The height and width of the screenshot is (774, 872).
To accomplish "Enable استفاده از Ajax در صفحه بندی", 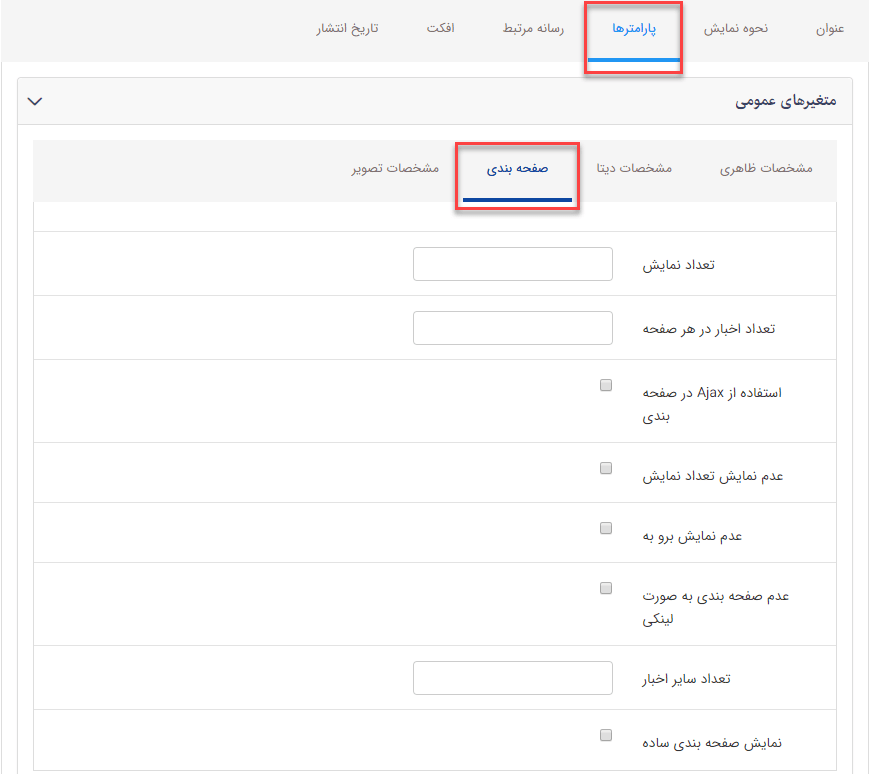I will (605, 384).
